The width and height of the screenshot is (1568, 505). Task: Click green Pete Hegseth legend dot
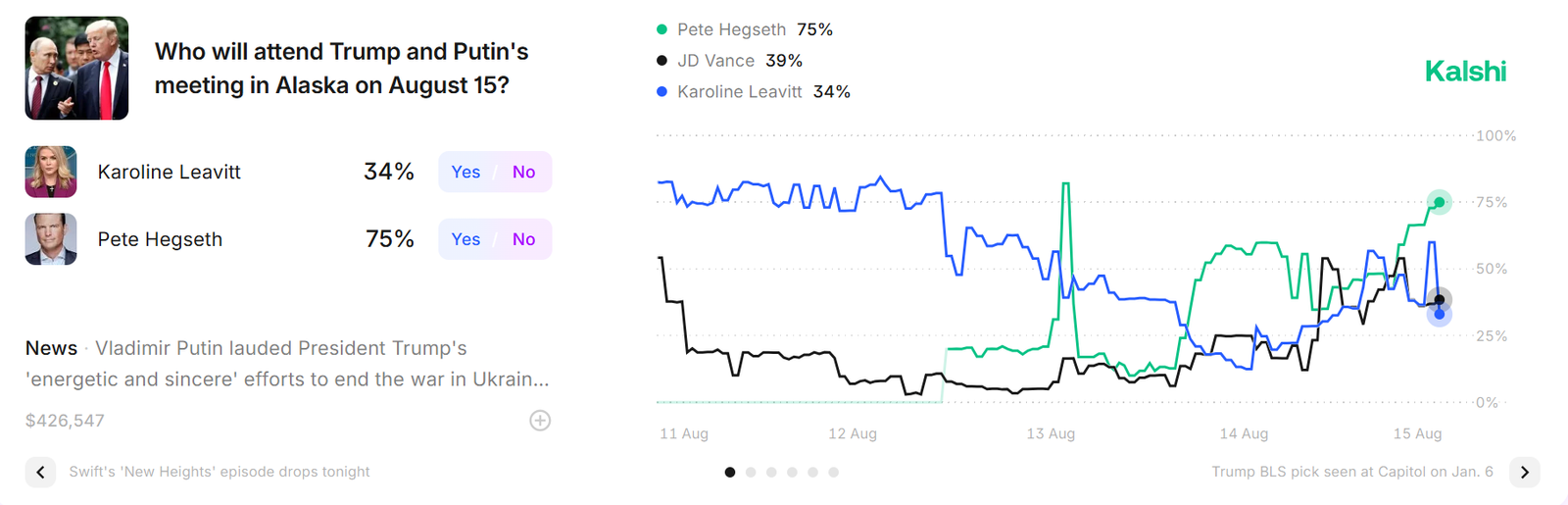pyautogui.click(x=661, y=30)
